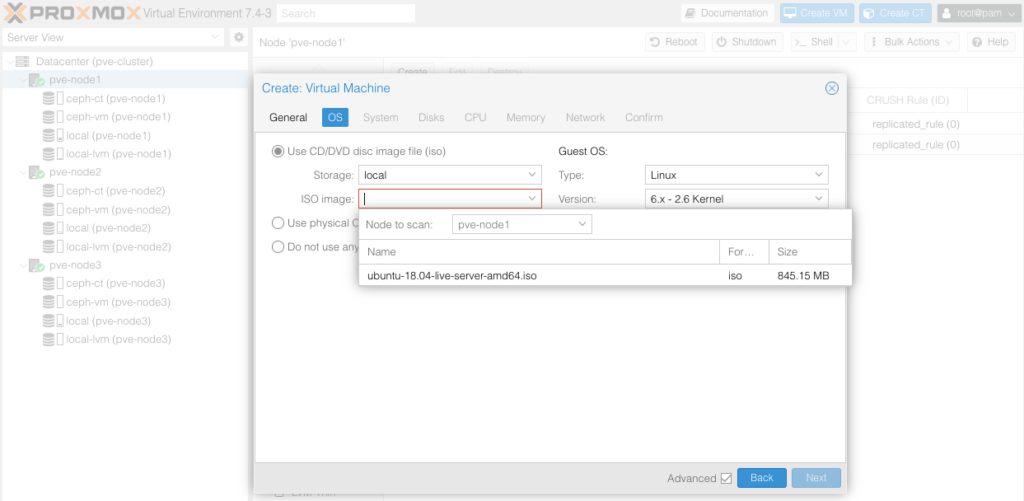
Task: Switch to the General tab
Action: click(x=288, y=118)
